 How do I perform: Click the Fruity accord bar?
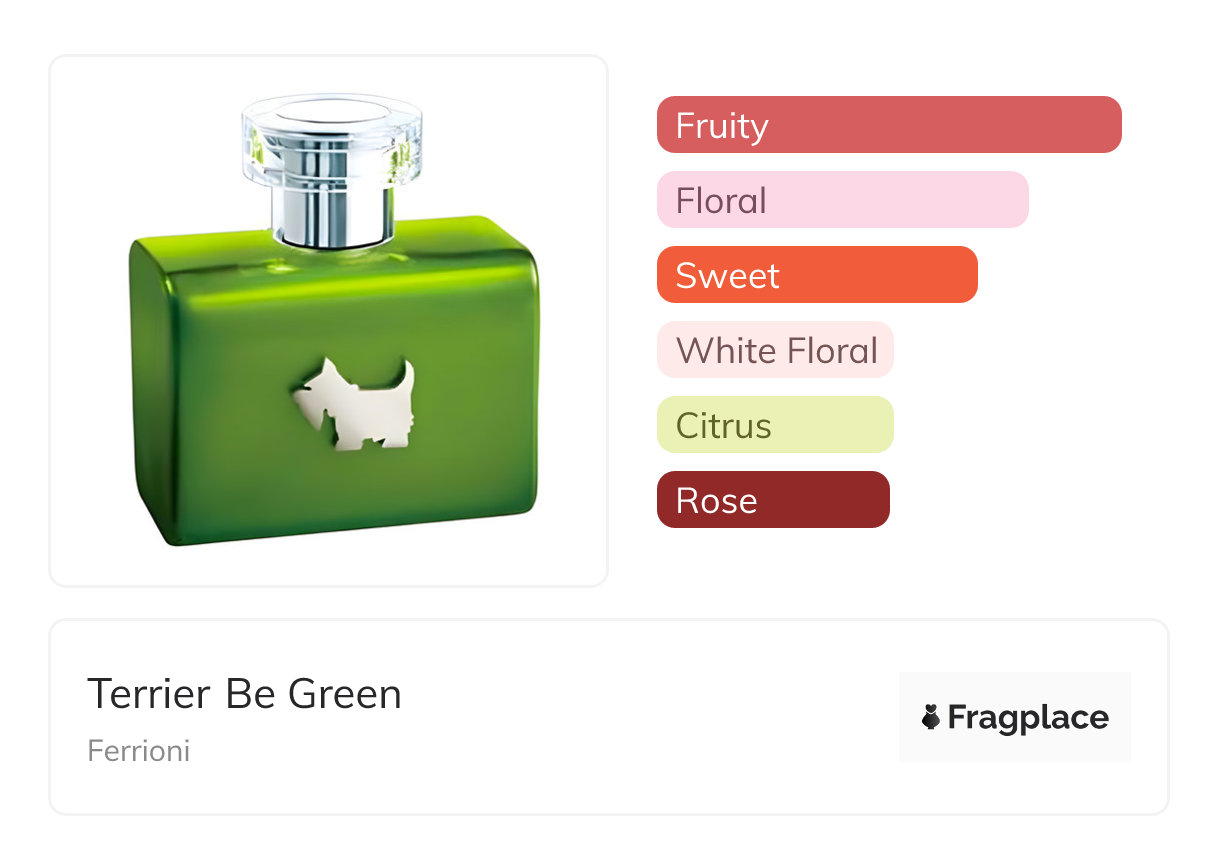[x=888, y=125]
